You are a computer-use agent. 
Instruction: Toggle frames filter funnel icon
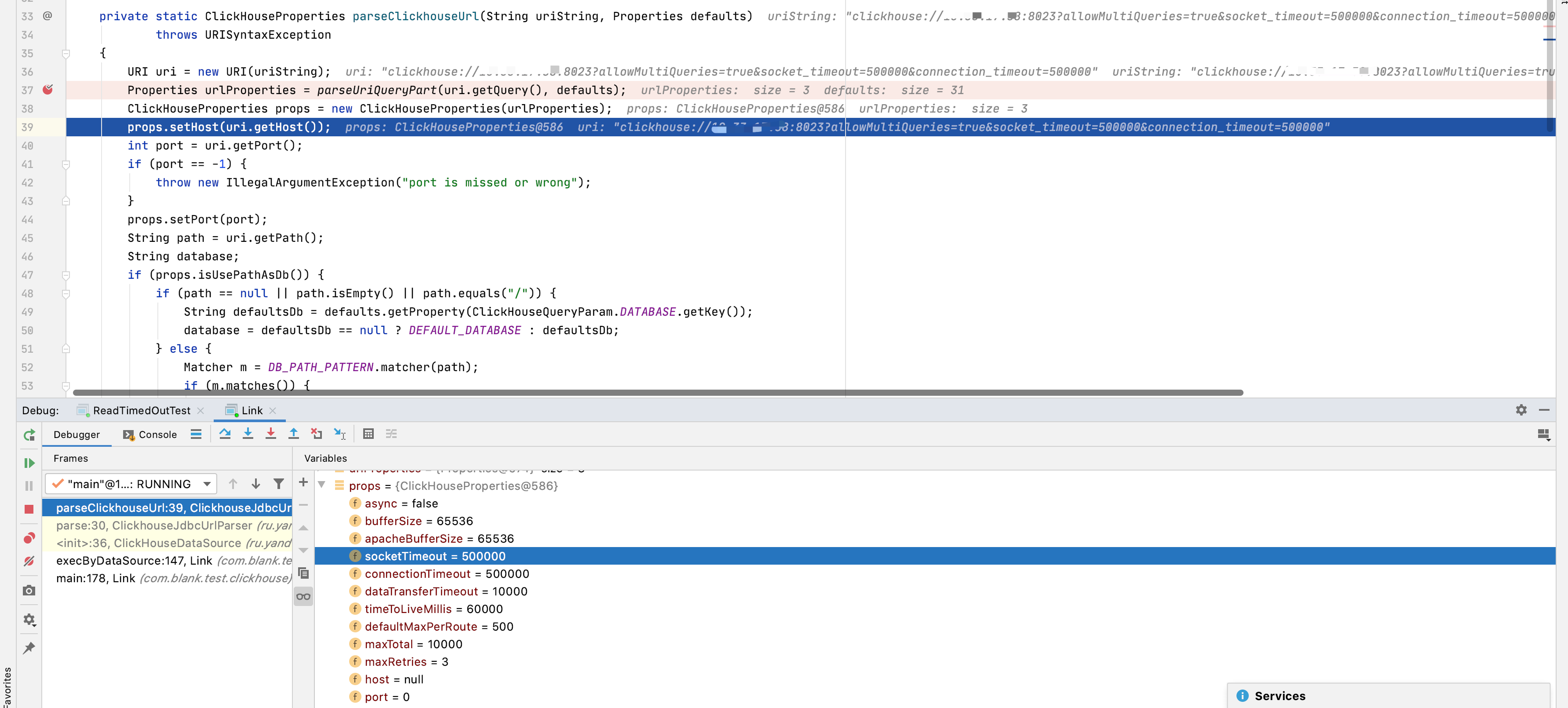[x=279, y=485]
